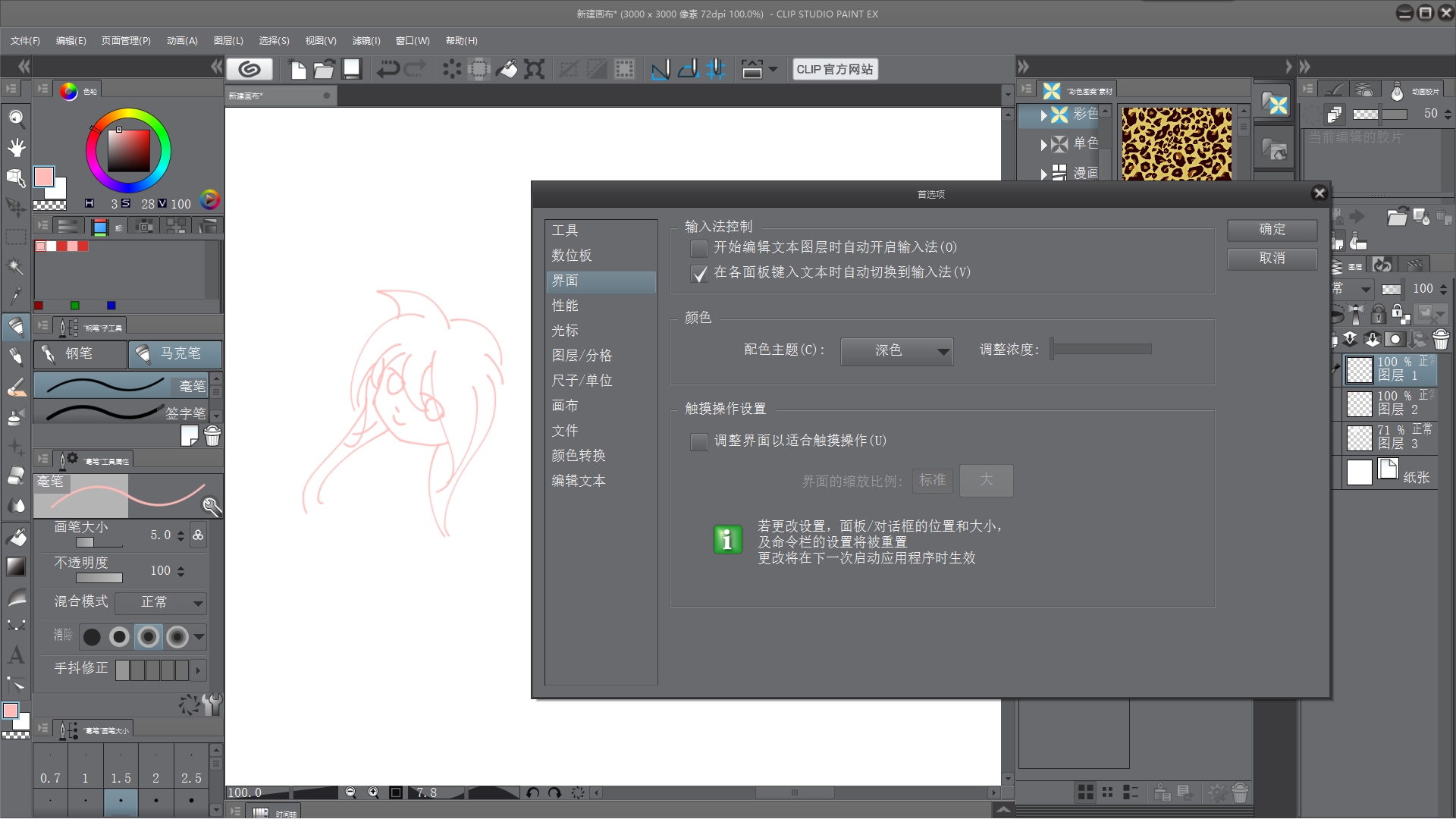Select 性能 in preferences category list
The width and height of the screenshot is (1456, 819).
(x=565, y=306)
